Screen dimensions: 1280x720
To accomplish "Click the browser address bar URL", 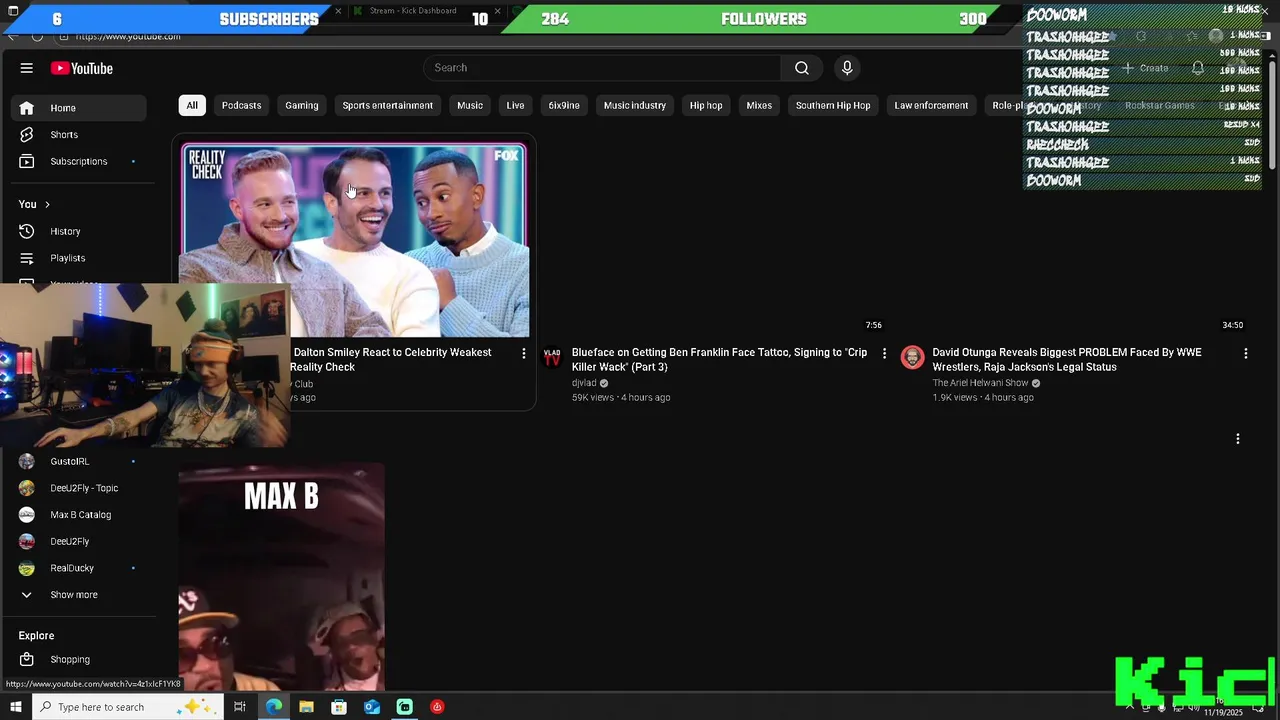I will click(x=128, y=36).
